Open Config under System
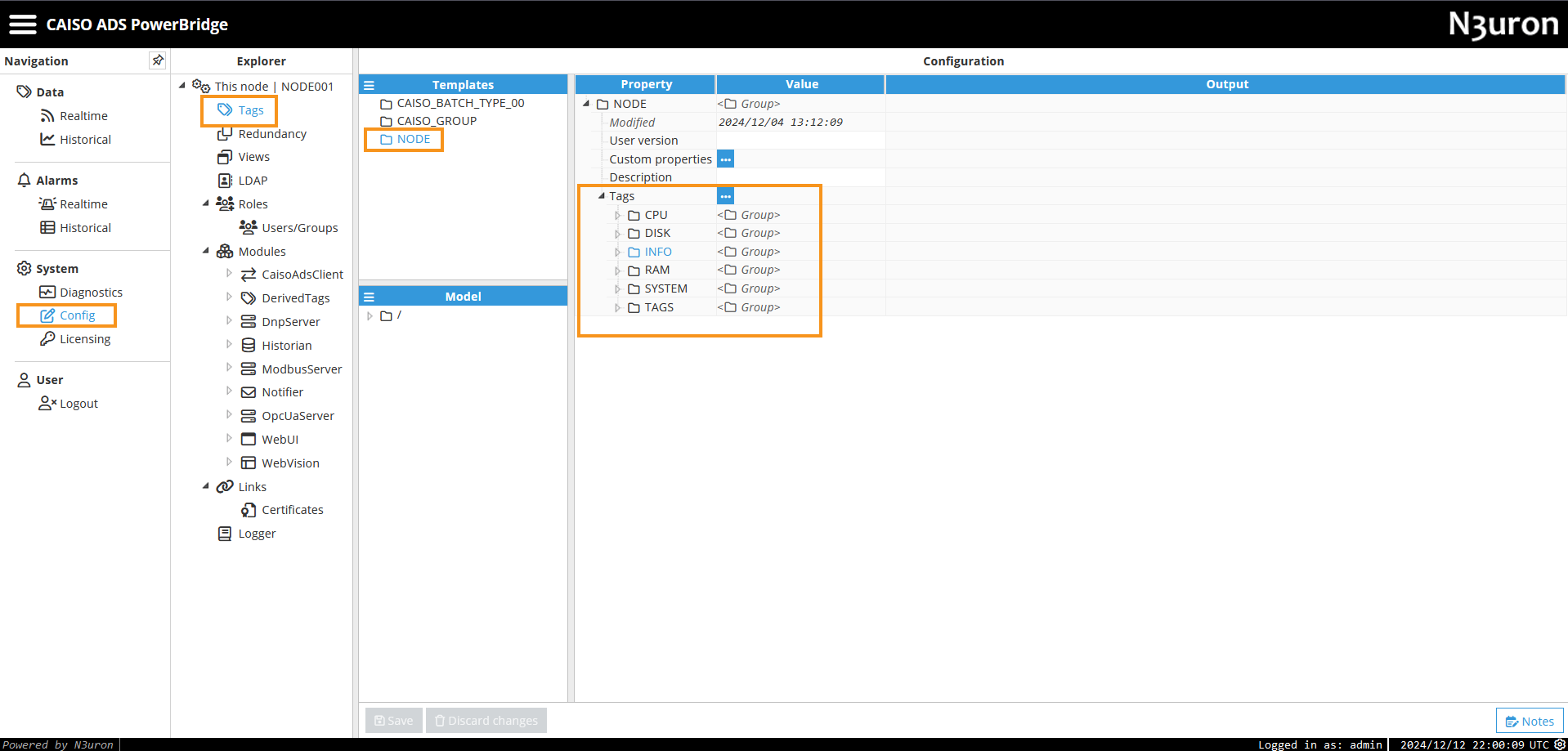Viewport: 1568px width, 751px height. pos(68,315)
